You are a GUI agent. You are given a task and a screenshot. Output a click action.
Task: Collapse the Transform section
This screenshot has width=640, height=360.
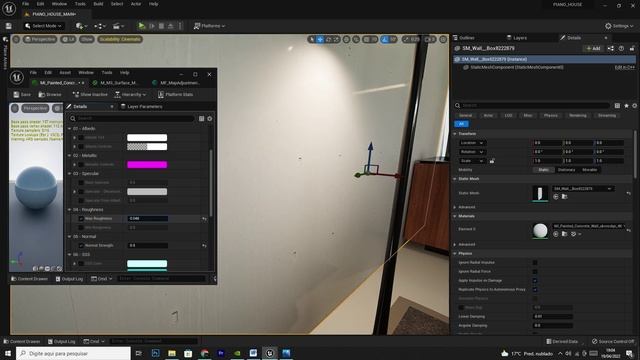[455, 134]
